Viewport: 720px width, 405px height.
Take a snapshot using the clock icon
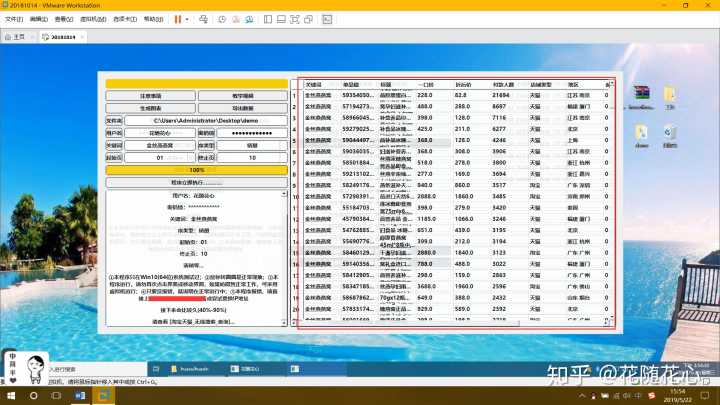pos(221,18)
